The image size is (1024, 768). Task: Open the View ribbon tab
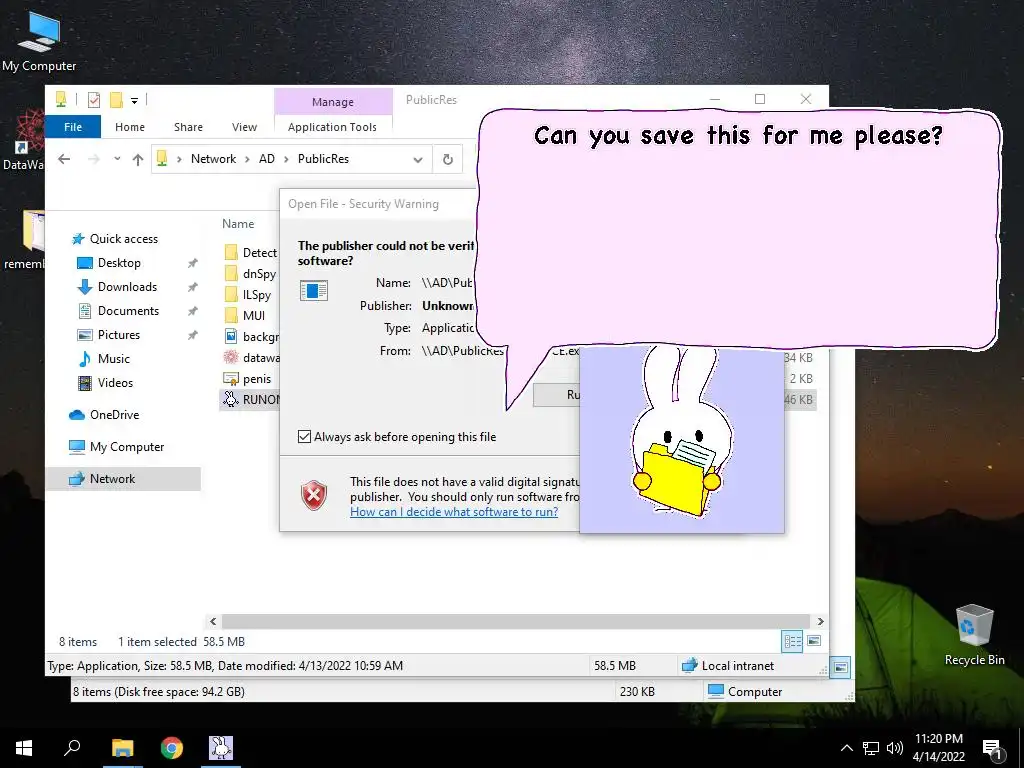click(244, 127)
